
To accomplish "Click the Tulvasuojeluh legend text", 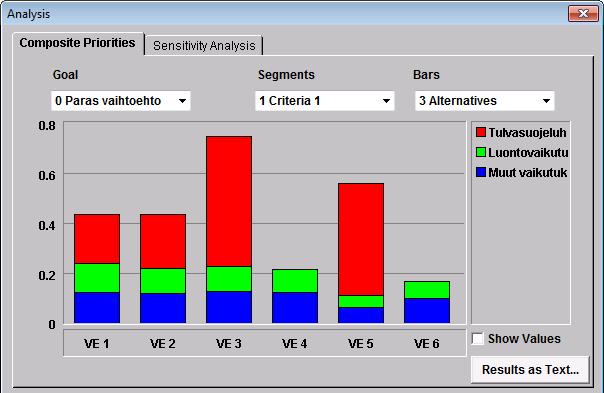I will click(527, 133).
